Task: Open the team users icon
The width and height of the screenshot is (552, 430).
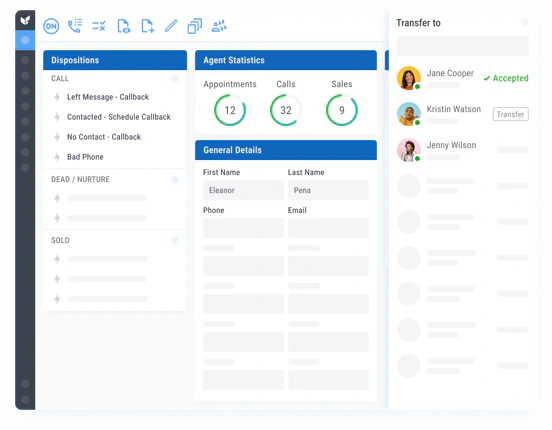Action: tap(219, 26)
